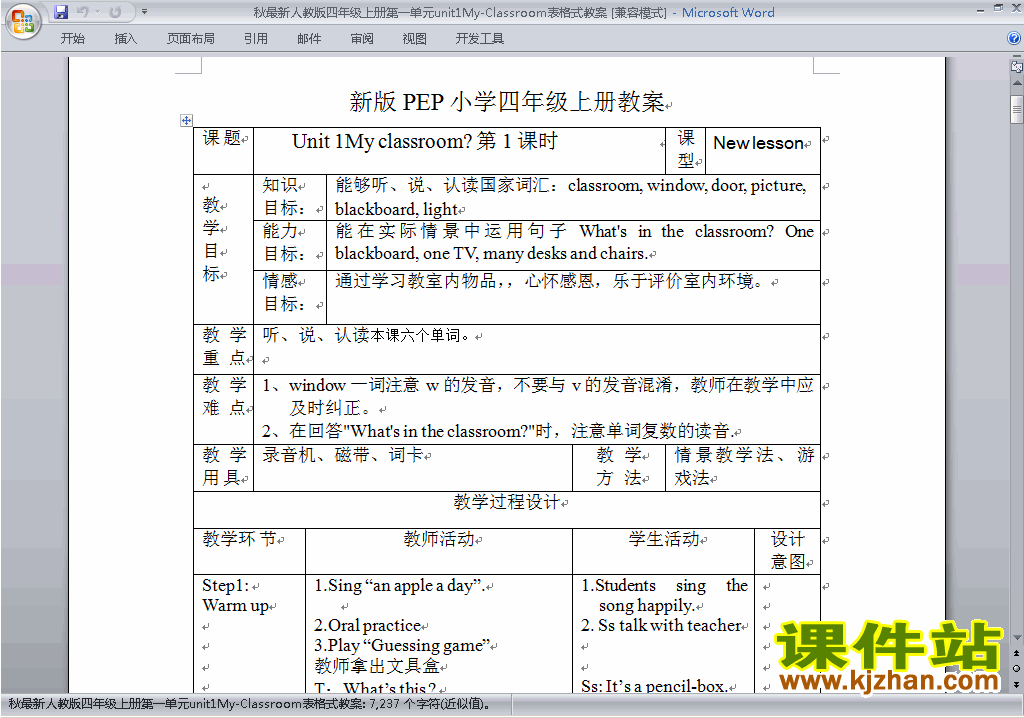Click the 课型 label cell
Viewport: 1024px width, 718px height.
coord(686,149)
